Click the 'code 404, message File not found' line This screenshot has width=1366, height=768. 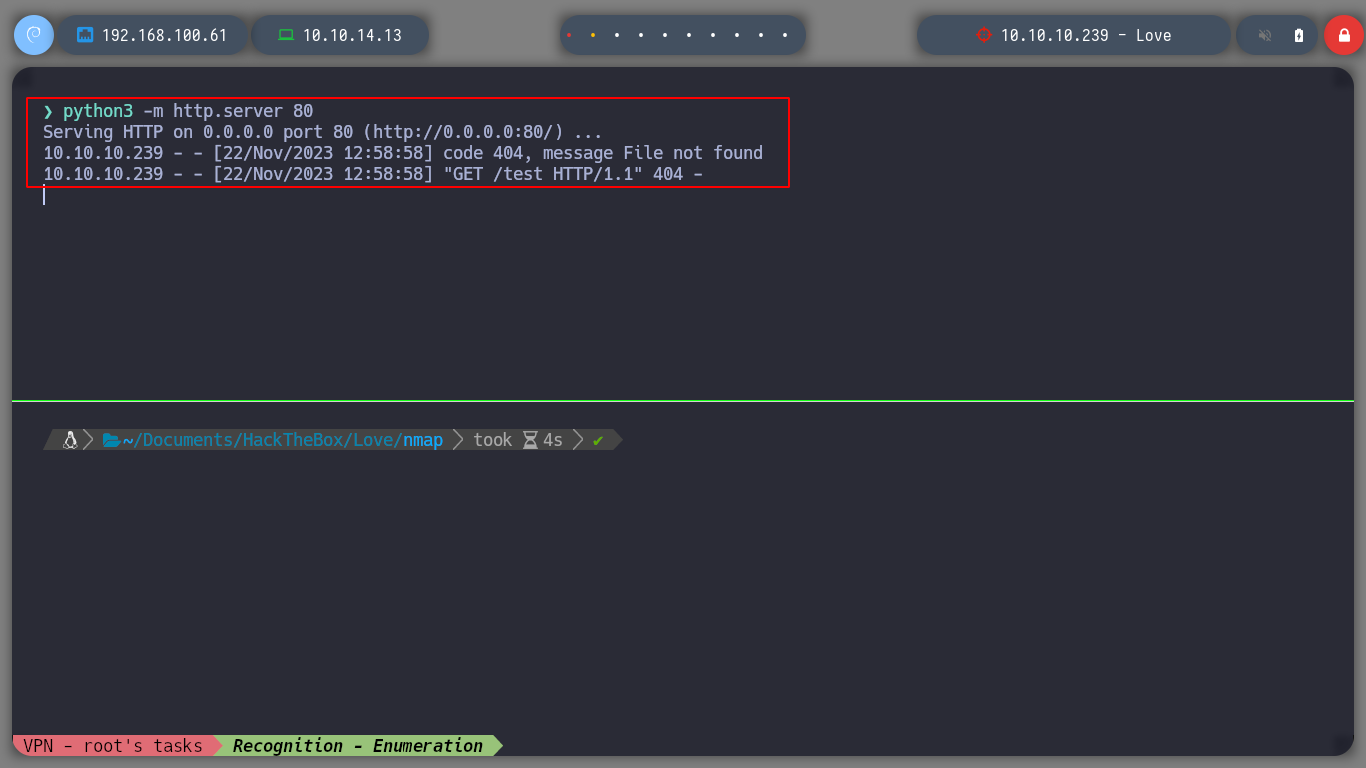pyautogui.click(x=403, y=153)
